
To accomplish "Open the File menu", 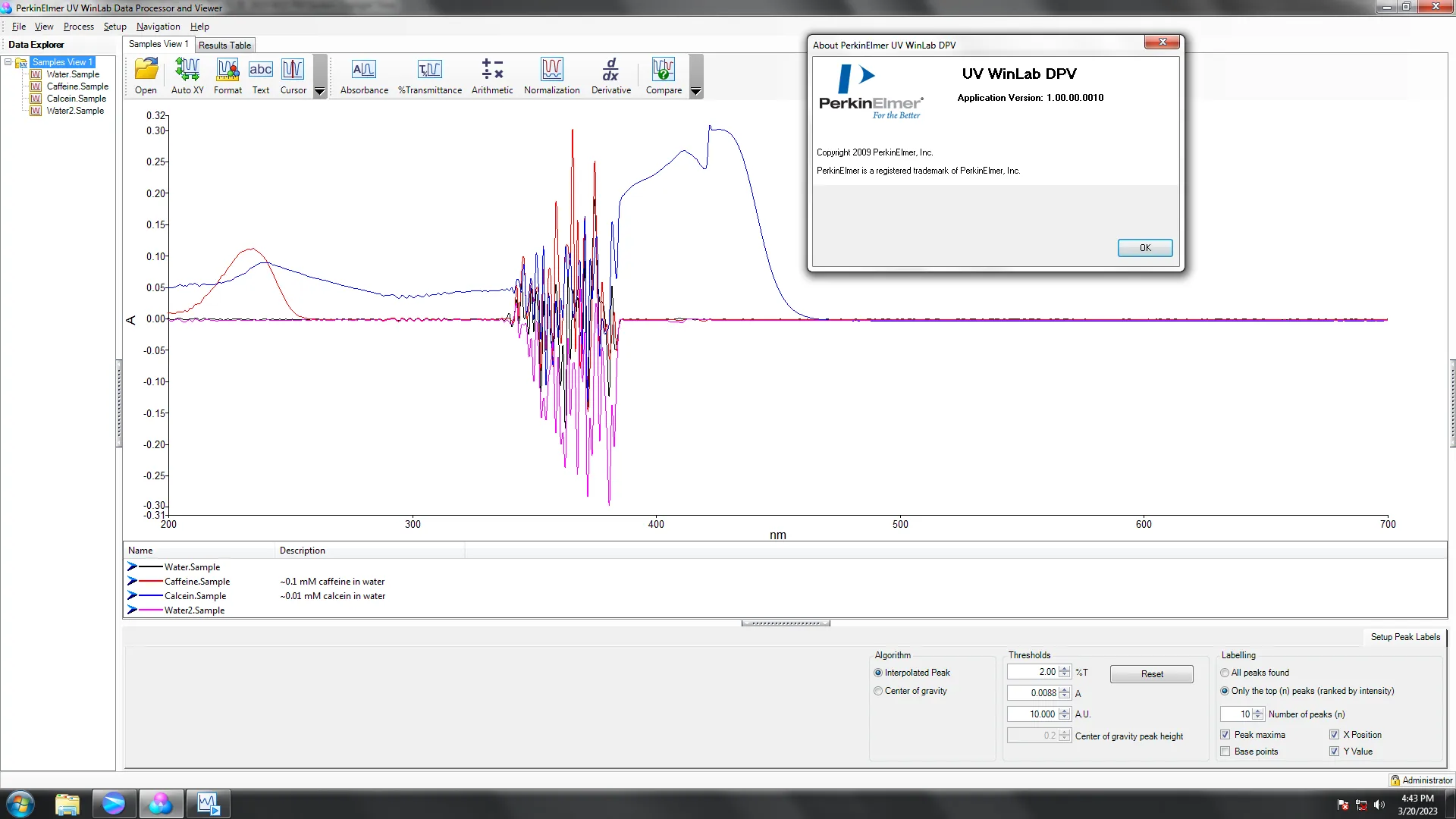I will click(x=19, y=27).
